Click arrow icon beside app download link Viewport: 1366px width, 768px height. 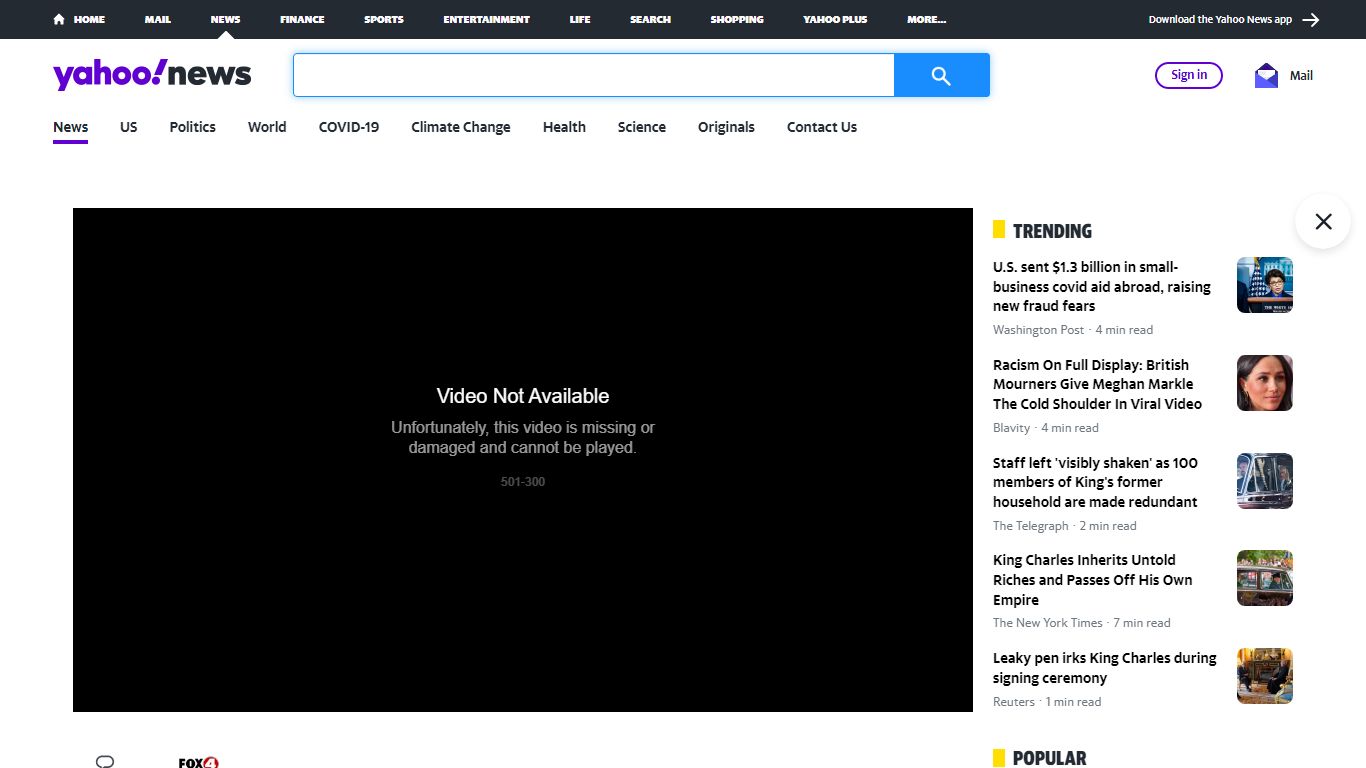1311,19
